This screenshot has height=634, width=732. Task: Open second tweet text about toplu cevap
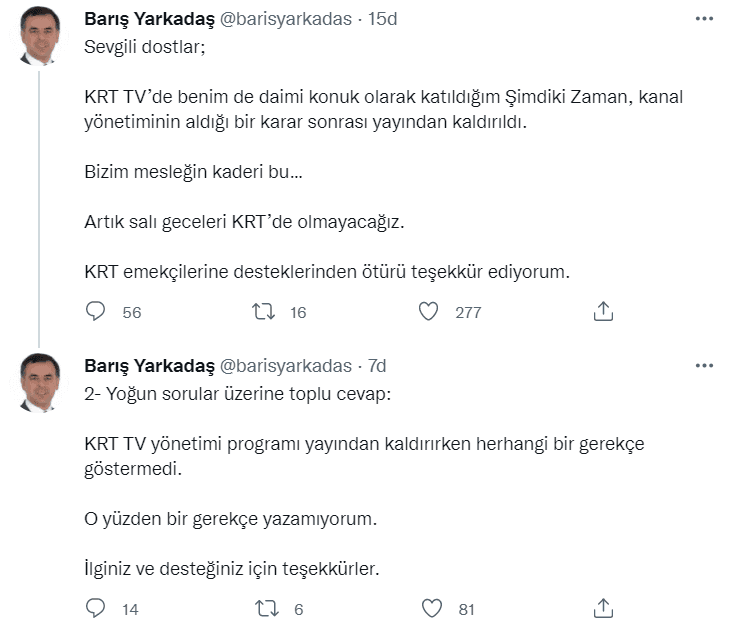pyautogui.click(x=238, y=393)
